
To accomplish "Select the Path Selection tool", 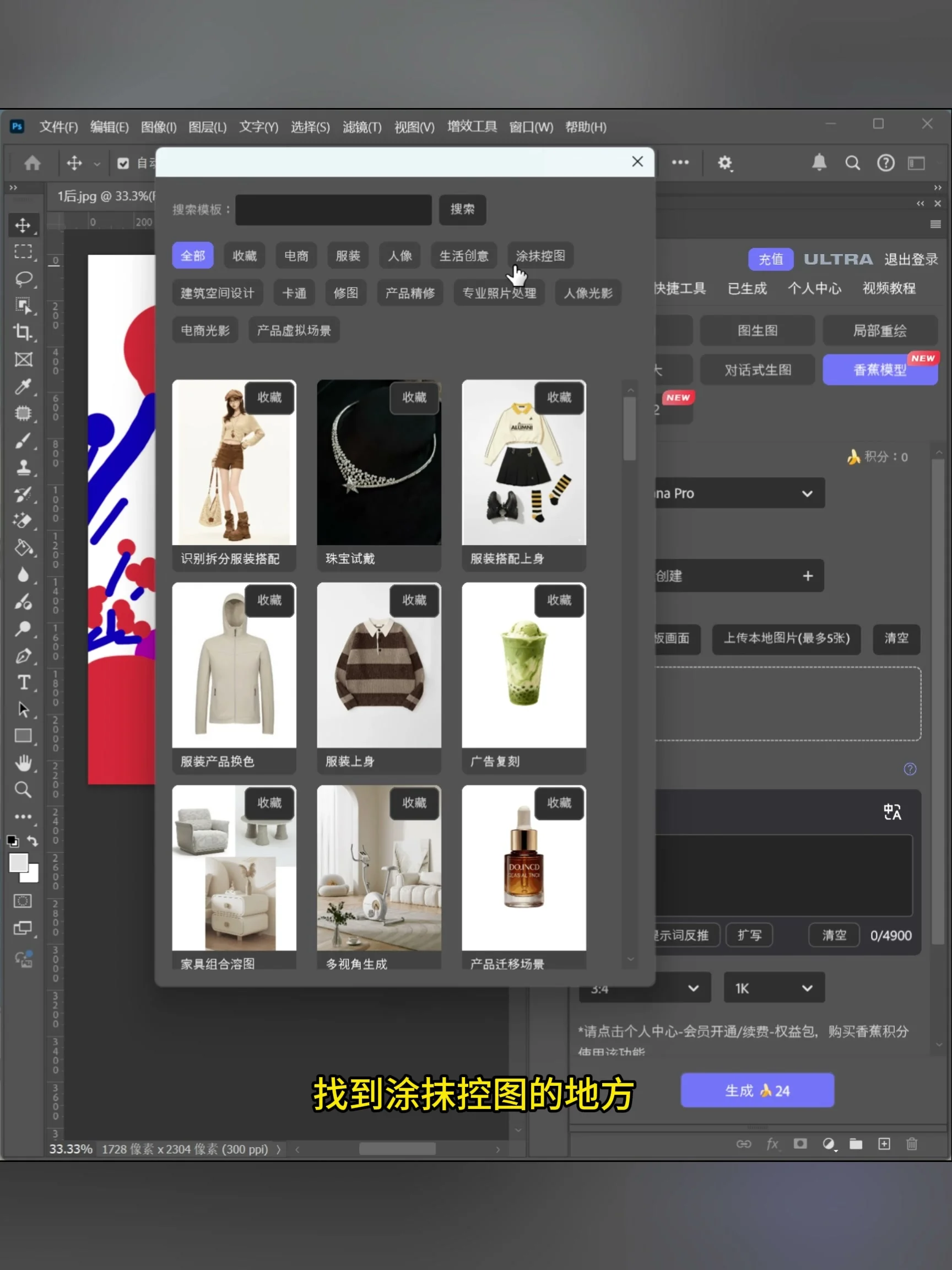I will click(x=23, y=709).
